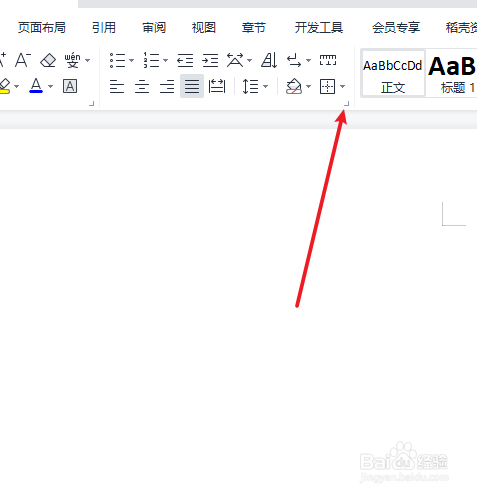Click the phonetic guide wén icon

pyautogui.click(x=73, y=60)
